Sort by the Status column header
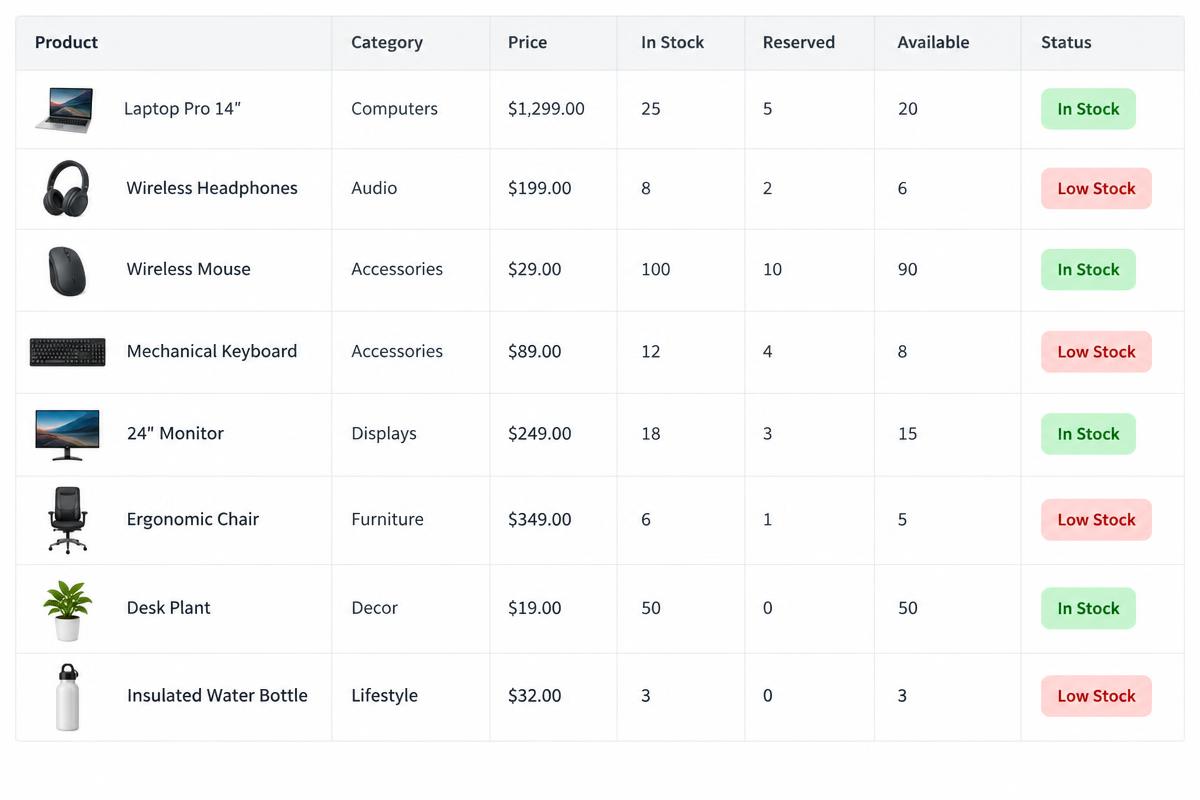The height and width of the screenshot is (800, 1200). point(1066,42)
